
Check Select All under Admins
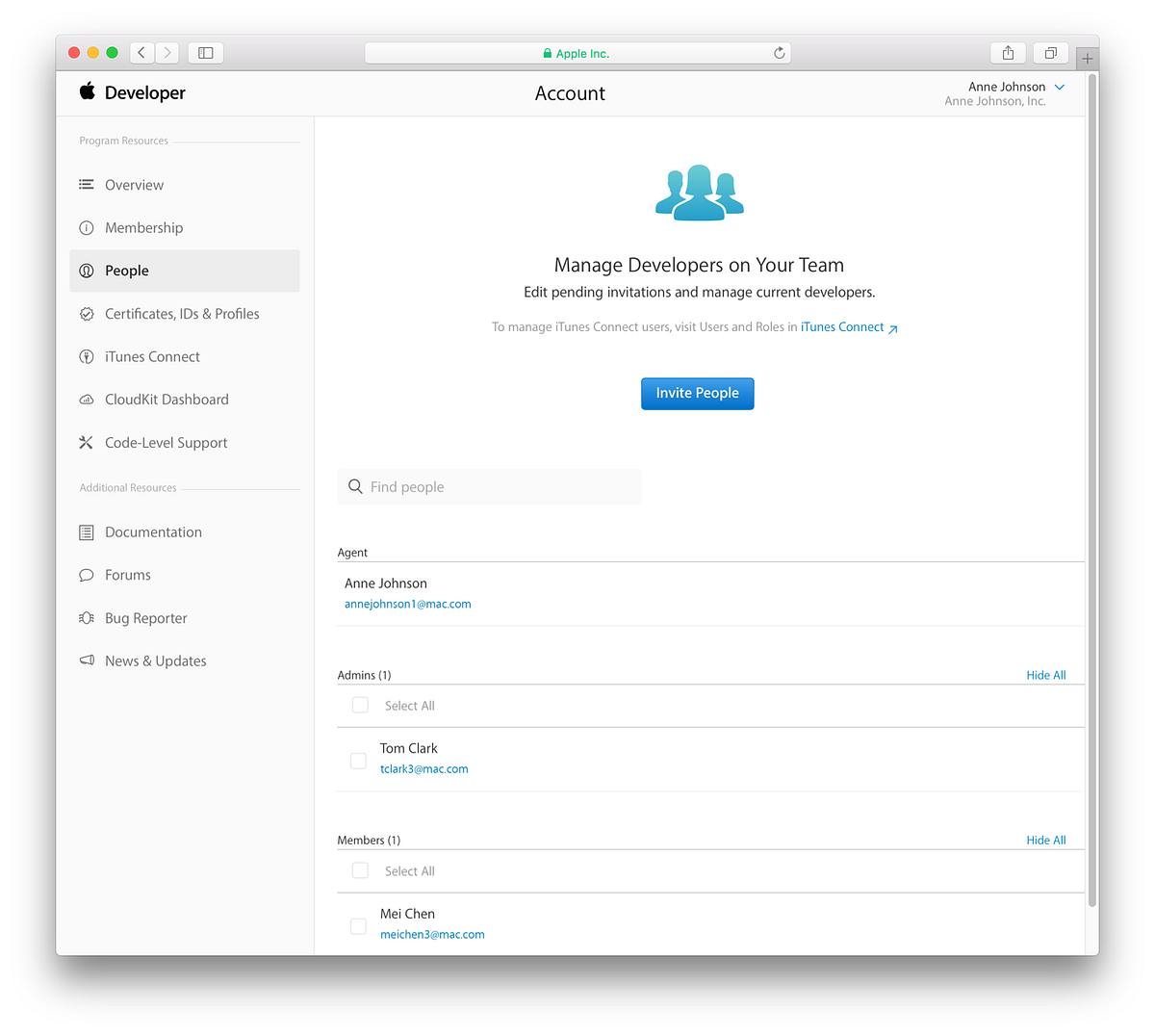point(359,704)
